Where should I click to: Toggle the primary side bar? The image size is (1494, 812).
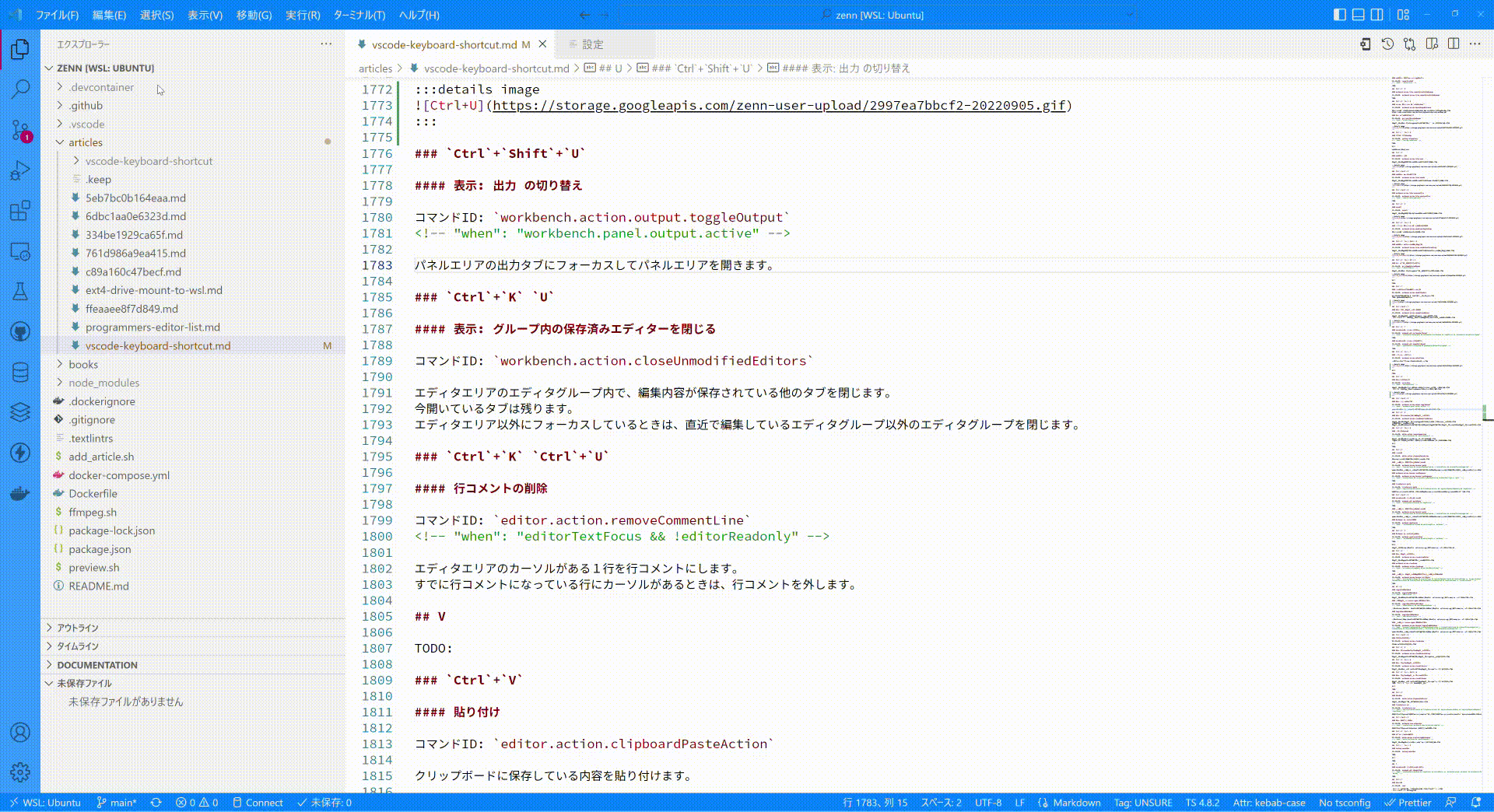(x=1339, y=15)
